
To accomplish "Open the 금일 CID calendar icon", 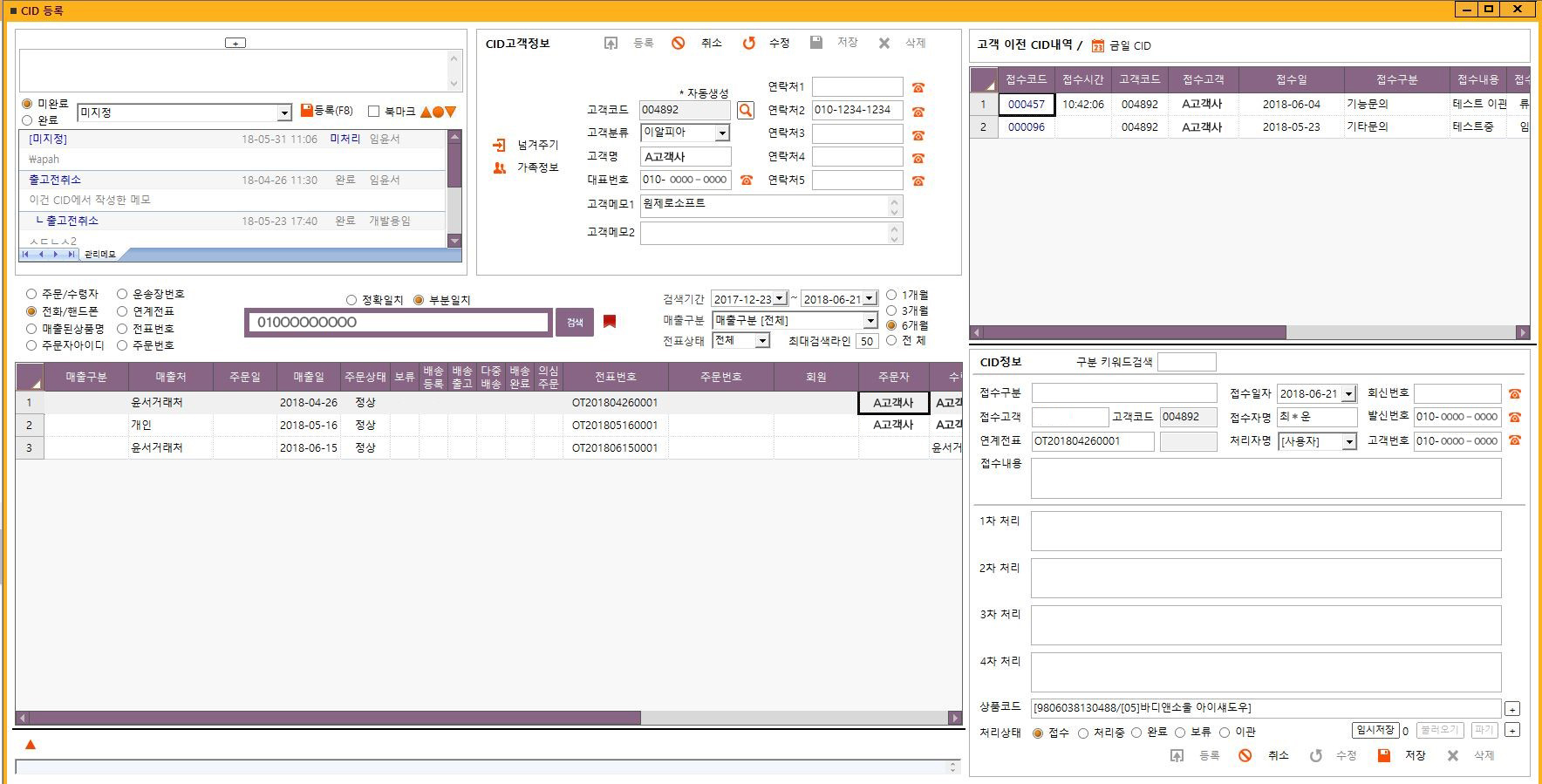I will [x=1098, y=45].
